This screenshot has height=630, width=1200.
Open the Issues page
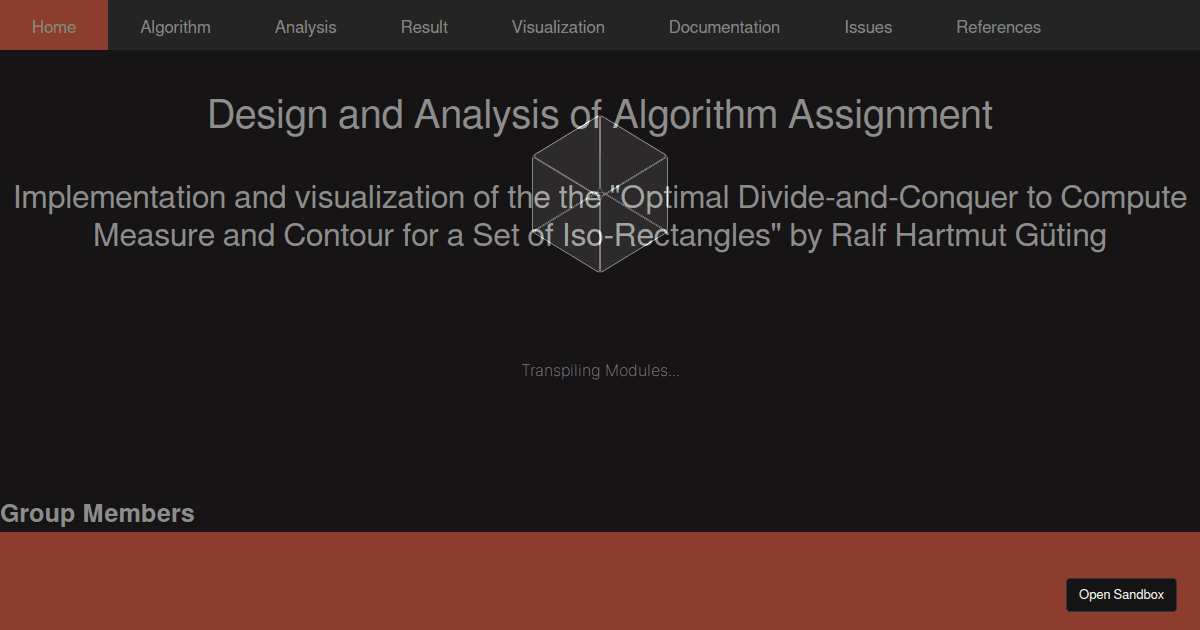pos(868,27)
